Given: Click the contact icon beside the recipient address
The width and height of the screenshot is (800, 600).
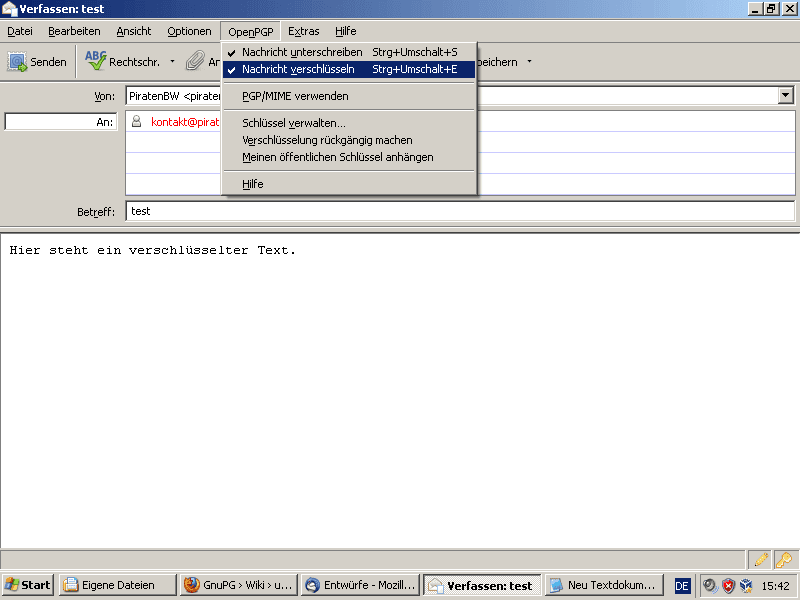Looking at the screenshot, I should pyautogui.click(x=137, y=122).
